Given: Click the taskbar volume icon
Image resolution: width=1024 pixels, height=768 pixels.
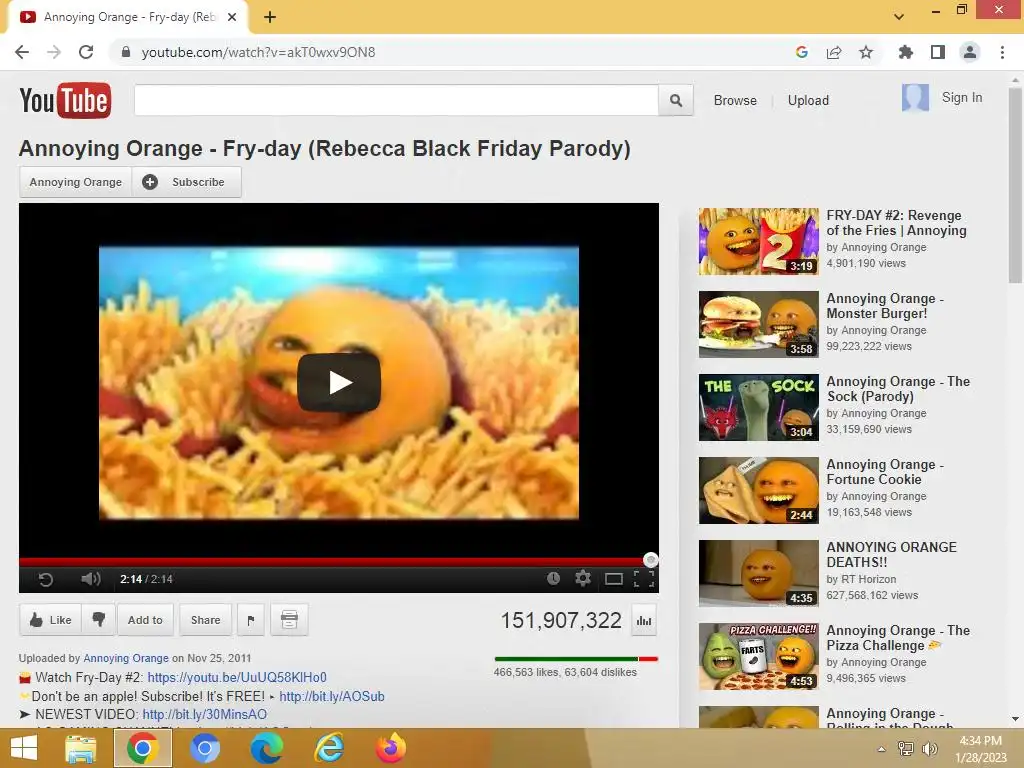Looking at the screenshot, I should click(930, 749).
